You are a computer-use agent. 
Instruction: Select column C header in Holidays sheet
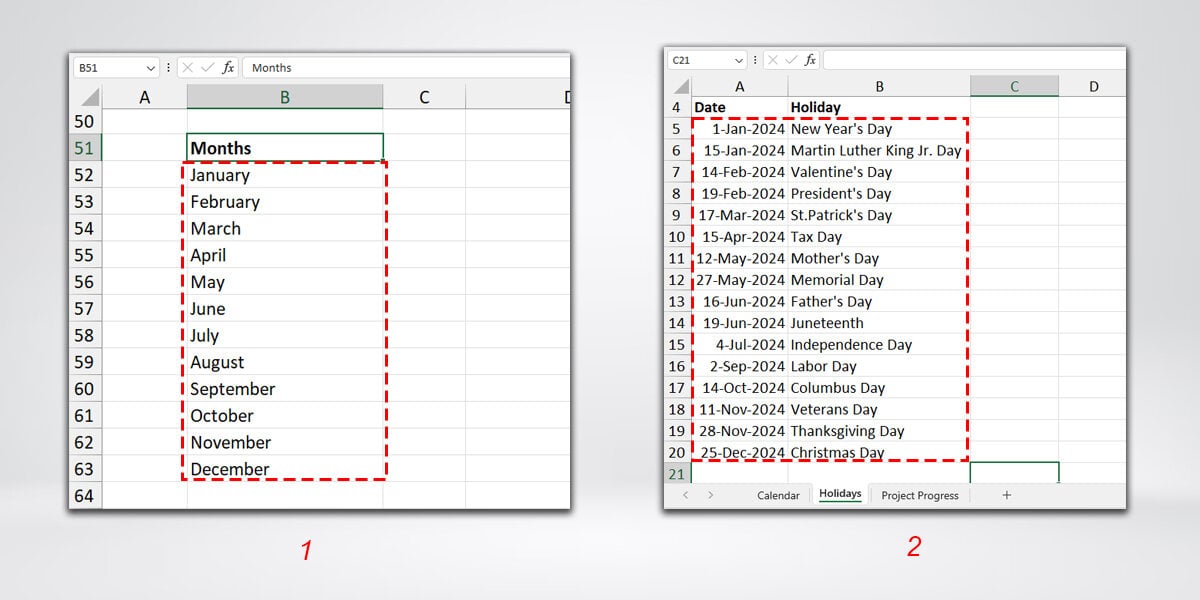1014,87
